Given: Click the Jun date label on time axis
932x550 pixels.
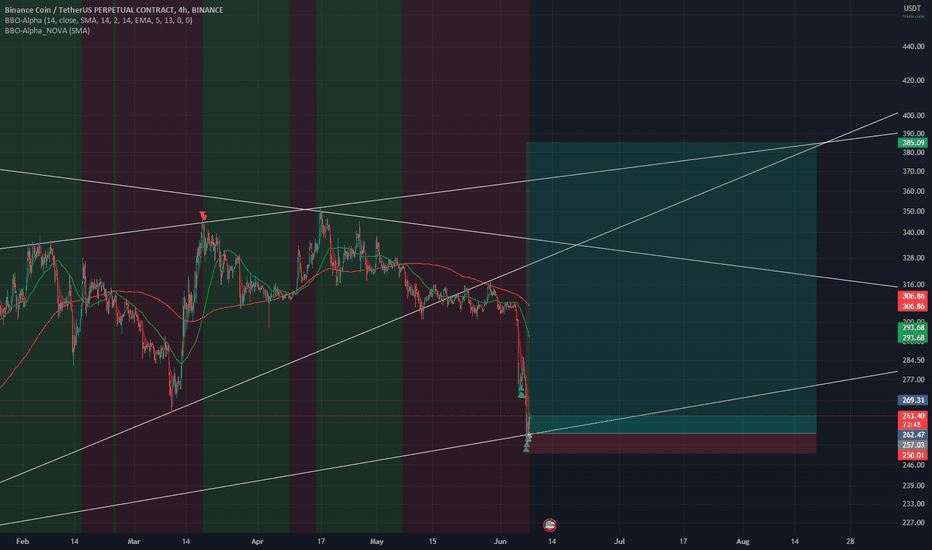Looking at the screenshot, I should [500, 541].
